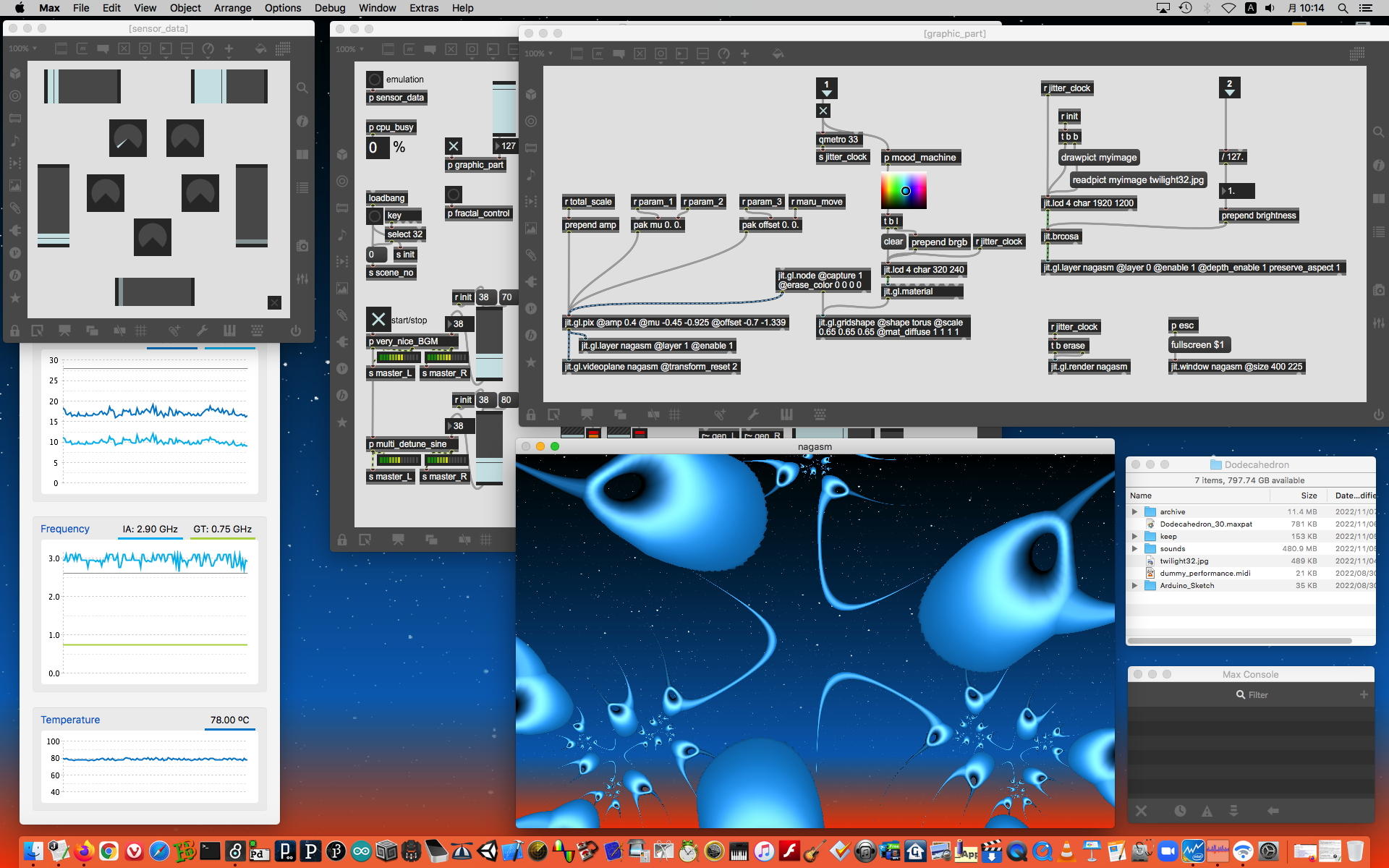Toggle the X box above qmetro 33
Screen dimensions: 1389x868
(x=823, y=111)
